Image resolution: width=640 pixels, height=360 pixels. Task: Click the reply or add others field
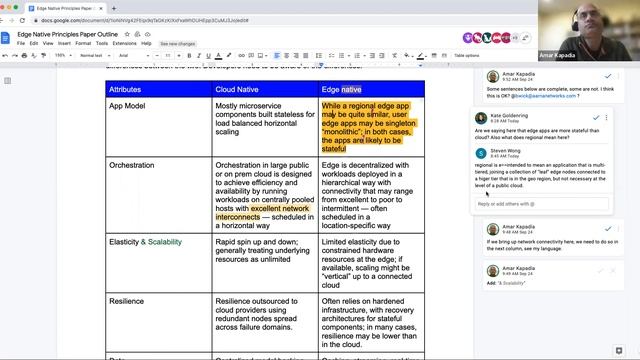542,204
